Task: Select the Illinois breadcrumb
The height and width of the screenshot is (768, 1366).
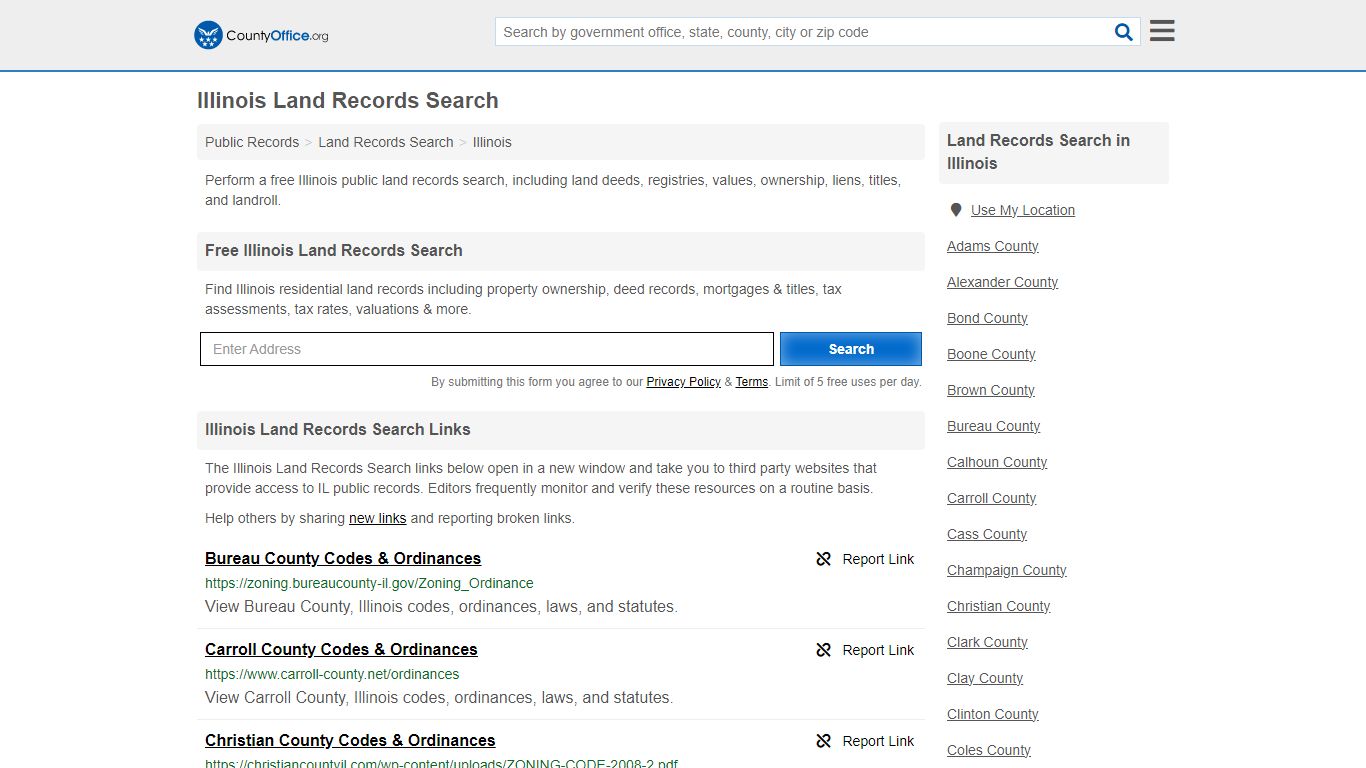Action: pyautogui.click(x=492, y=142)
